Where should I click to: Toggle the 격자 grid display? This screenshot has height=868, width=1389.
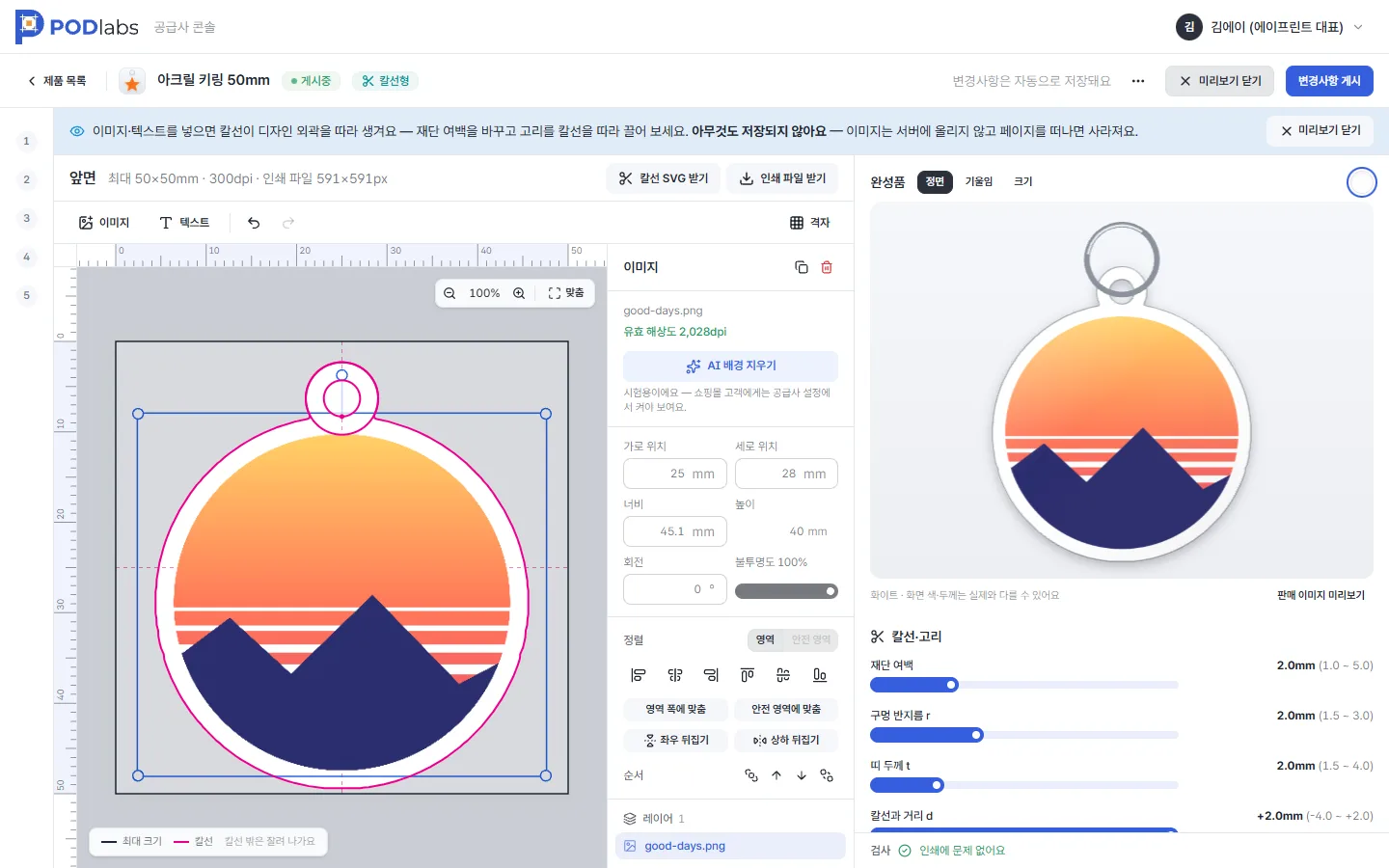(810, 223)
